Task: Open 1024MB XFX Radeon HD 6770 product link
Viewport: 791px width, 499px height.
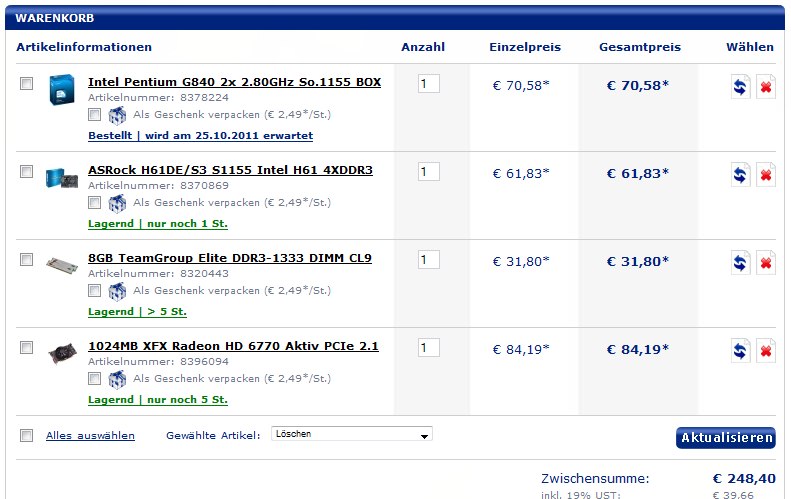Action: [x=233, y=346]
